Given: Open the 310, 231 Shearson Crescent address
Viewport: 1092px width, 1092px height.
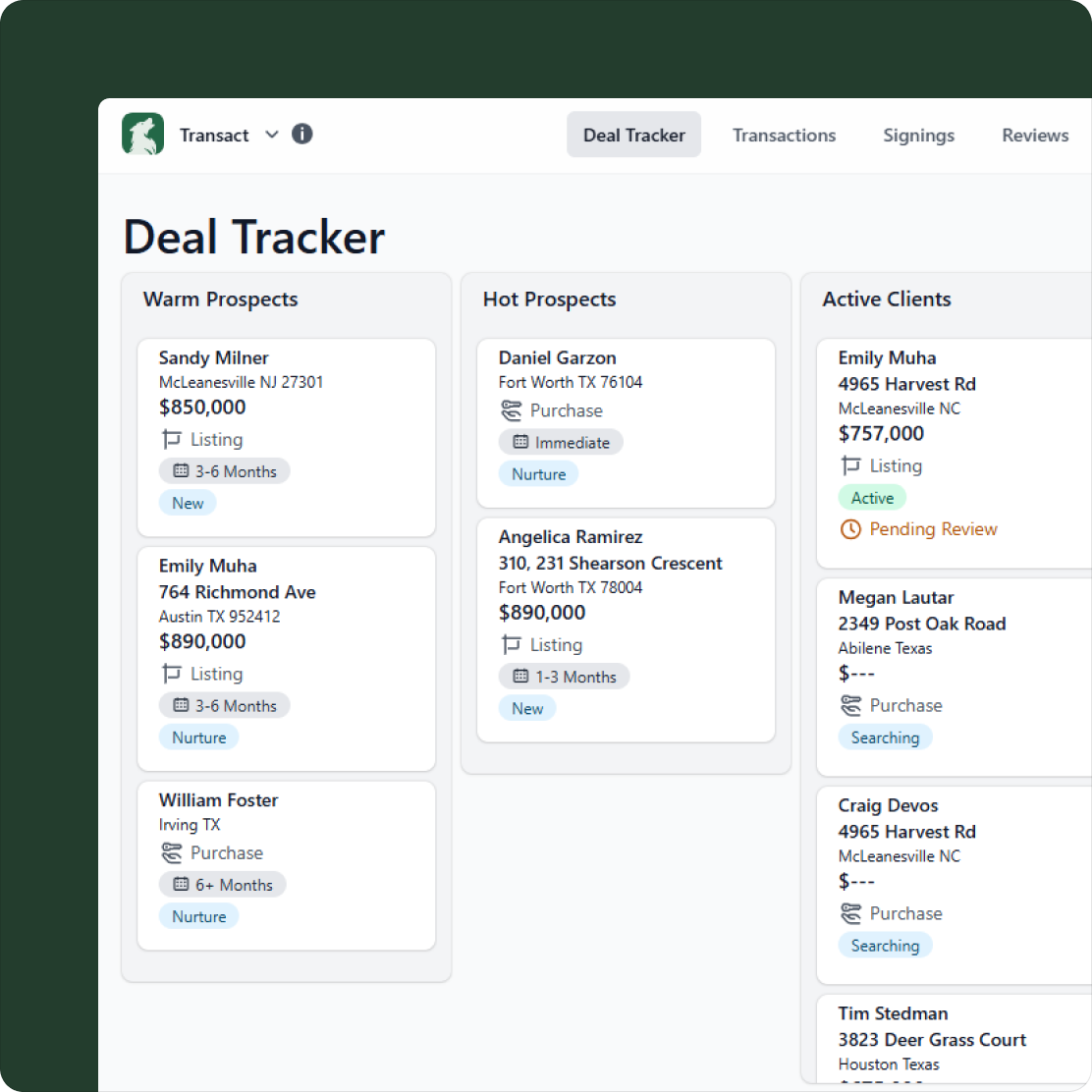Looking at the screenshot, I should (611, 563).
